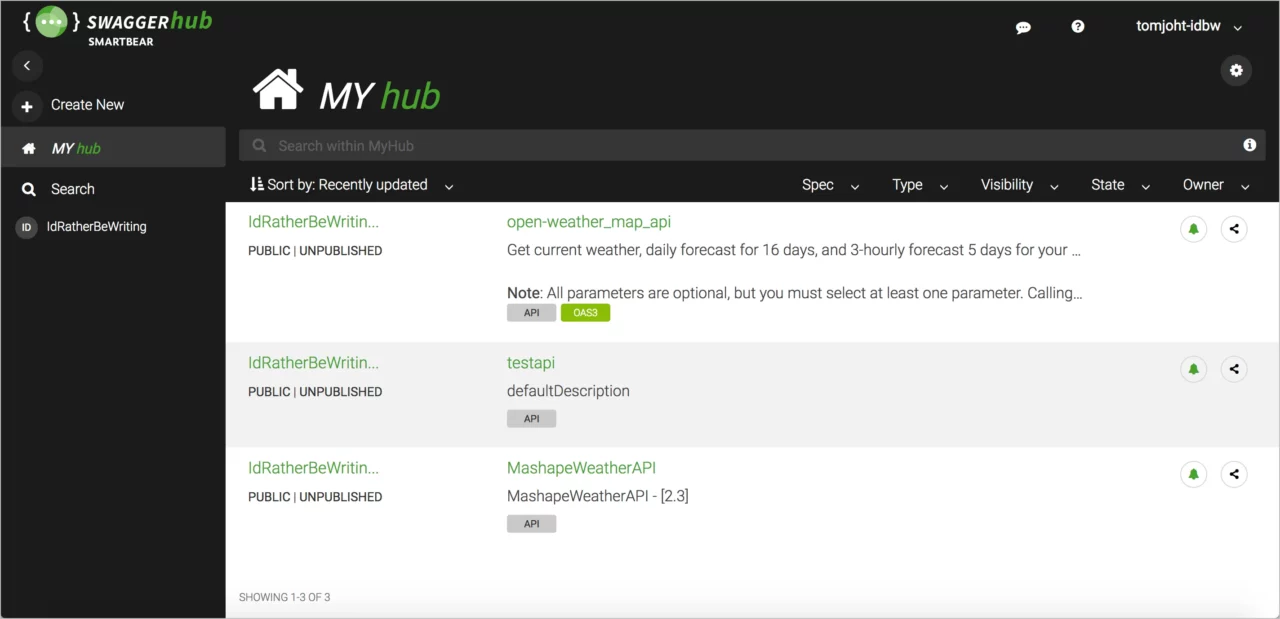Toggle notifications for MashapeWeatherAPI
This screenshot has height=619, width=1280.
(x=1193, y=474)
